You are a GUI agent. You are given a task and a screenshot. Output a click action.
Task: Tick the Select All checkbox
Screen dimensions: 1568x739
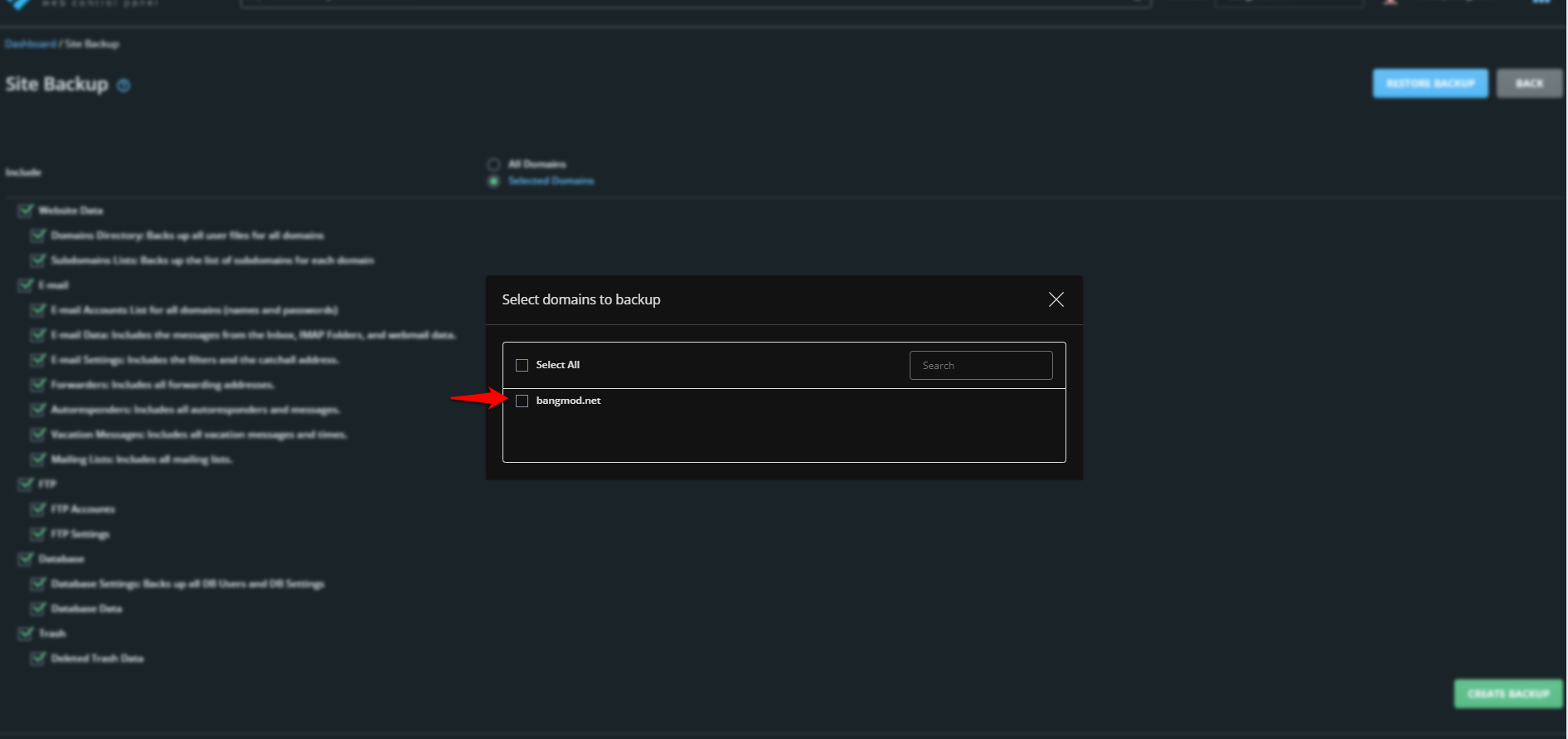522,365
